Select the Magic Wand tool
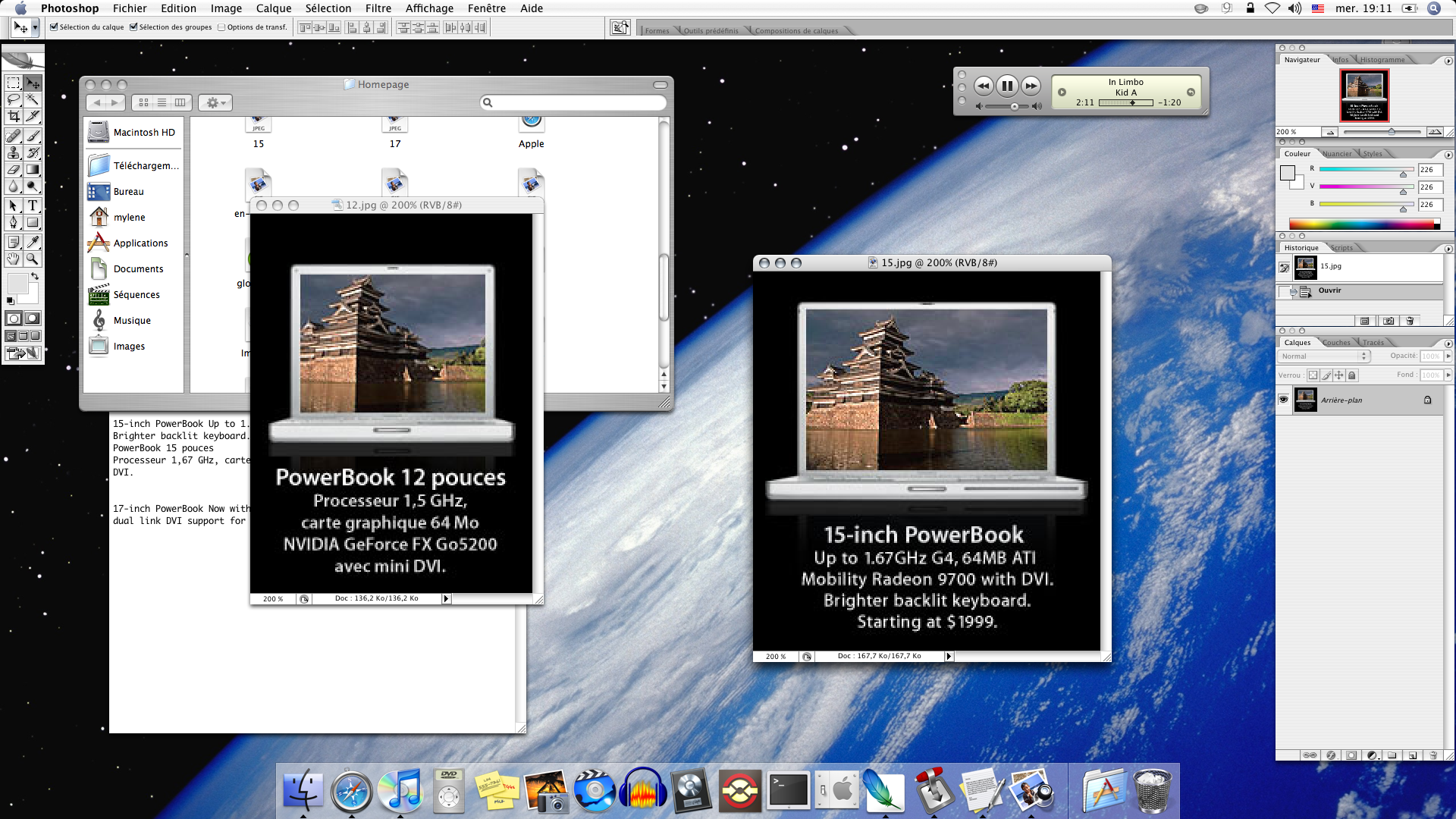1456x819 pixels. pyautogui.click(x=33, y=99)
